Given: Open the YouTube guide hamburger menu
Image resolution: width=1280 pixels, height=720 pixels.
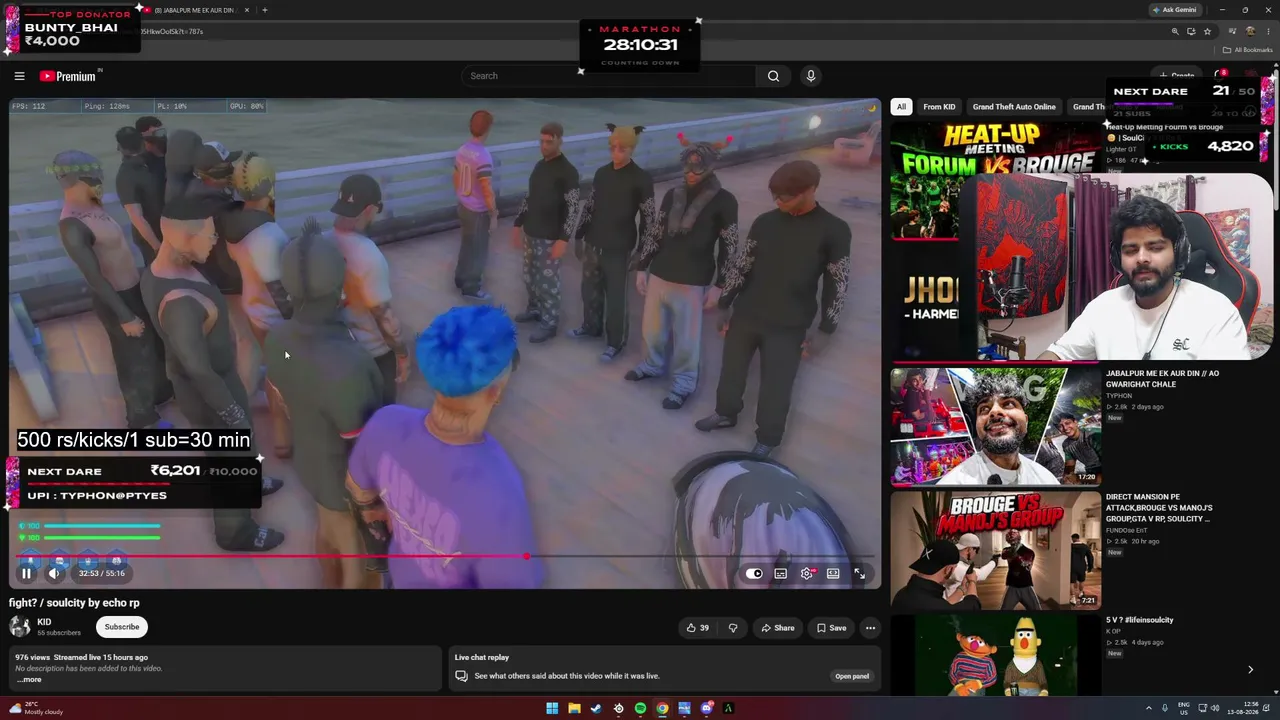Looking at the screenshot, I should point(19,76).
